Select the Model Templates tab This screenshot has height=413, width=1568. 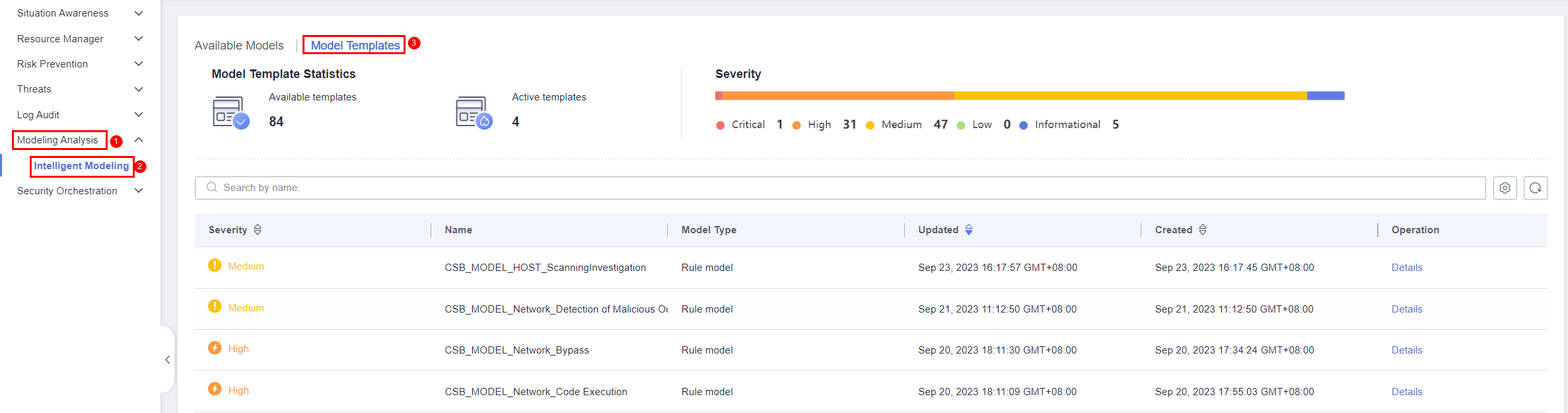[355, 46]
